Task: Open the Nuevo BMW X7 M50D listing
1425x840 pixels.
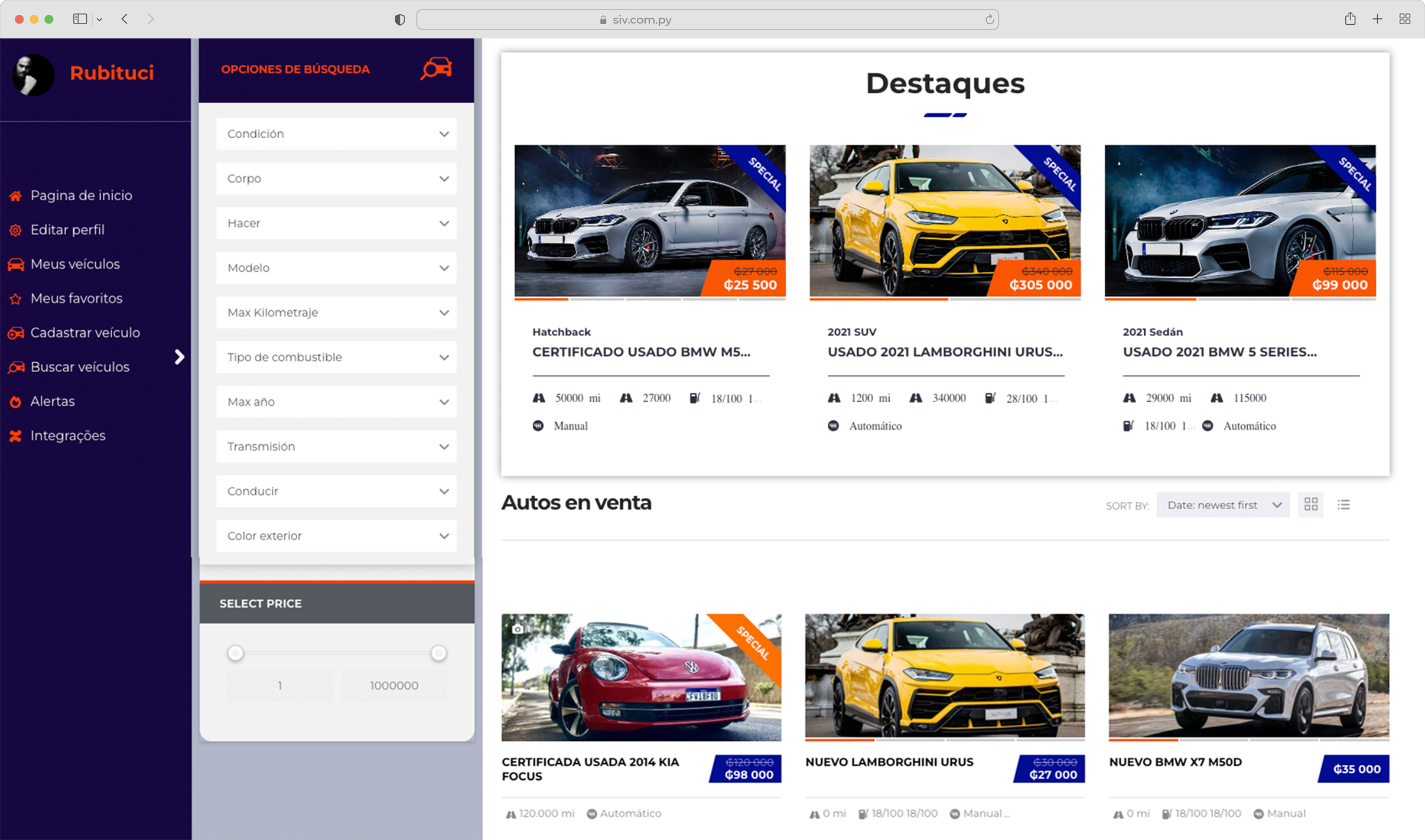Action: click(1175, 762)
